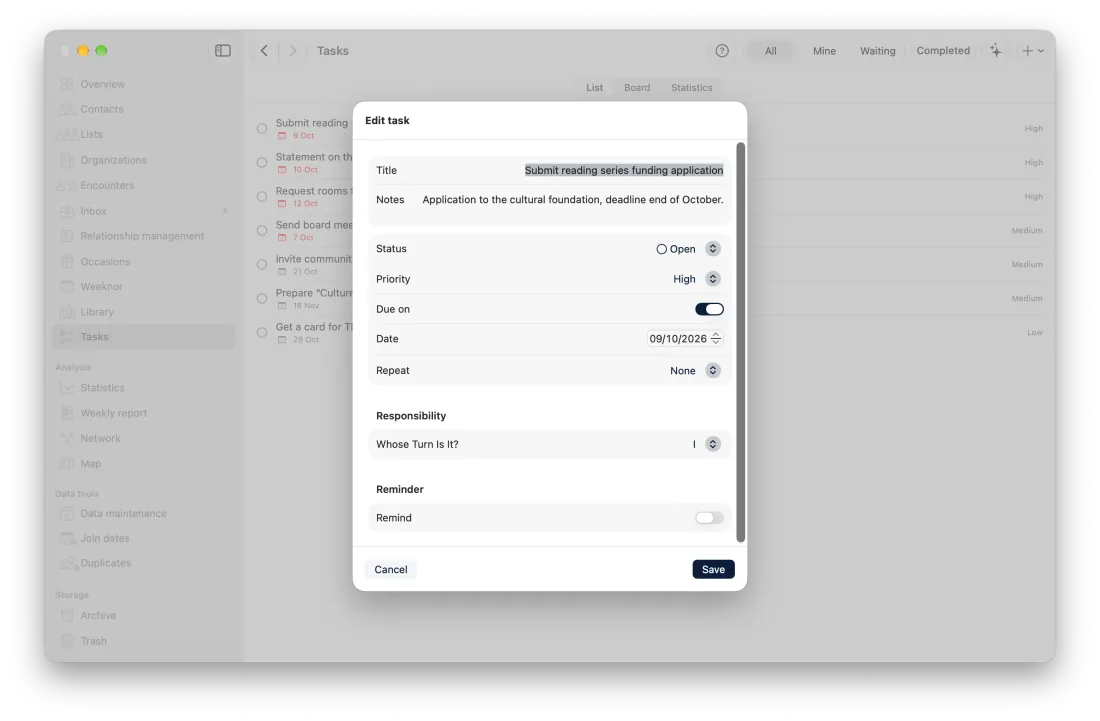Tick the 'Get a card for' task

[x=262, y=332]
